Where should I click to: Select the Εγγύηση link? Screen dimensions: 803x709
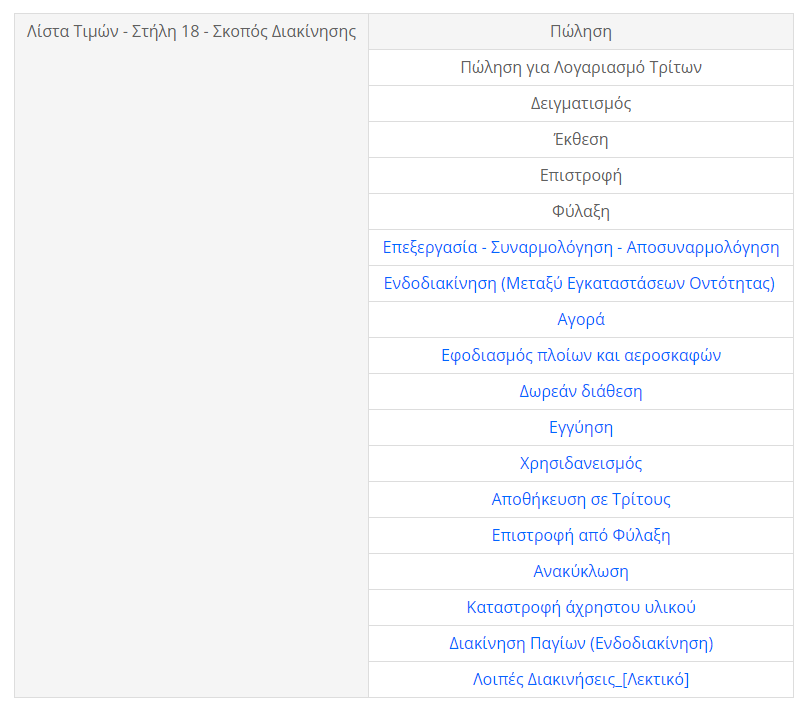coord(581,427)
